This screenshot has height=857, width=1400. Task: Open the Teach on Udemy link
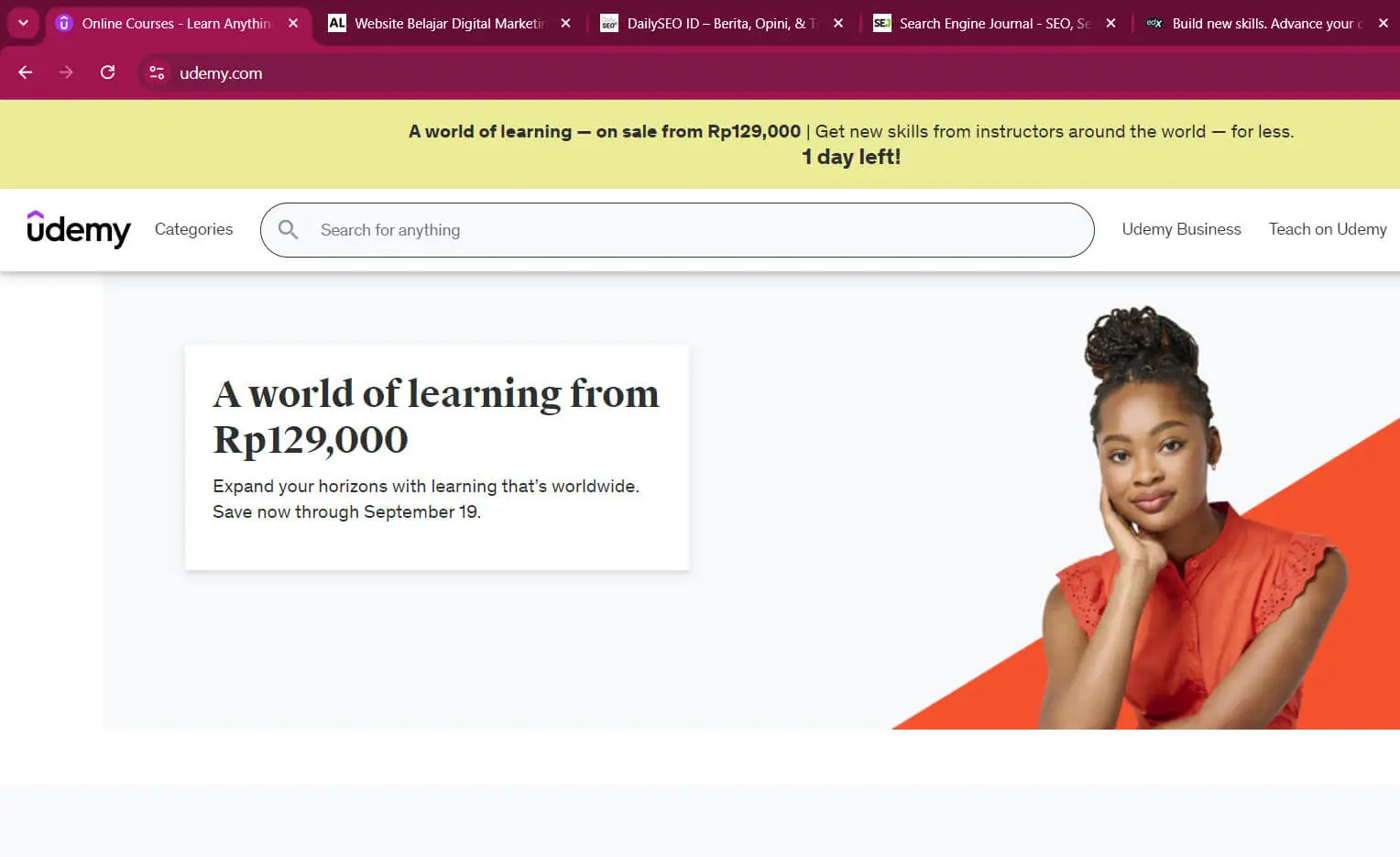1328,229
